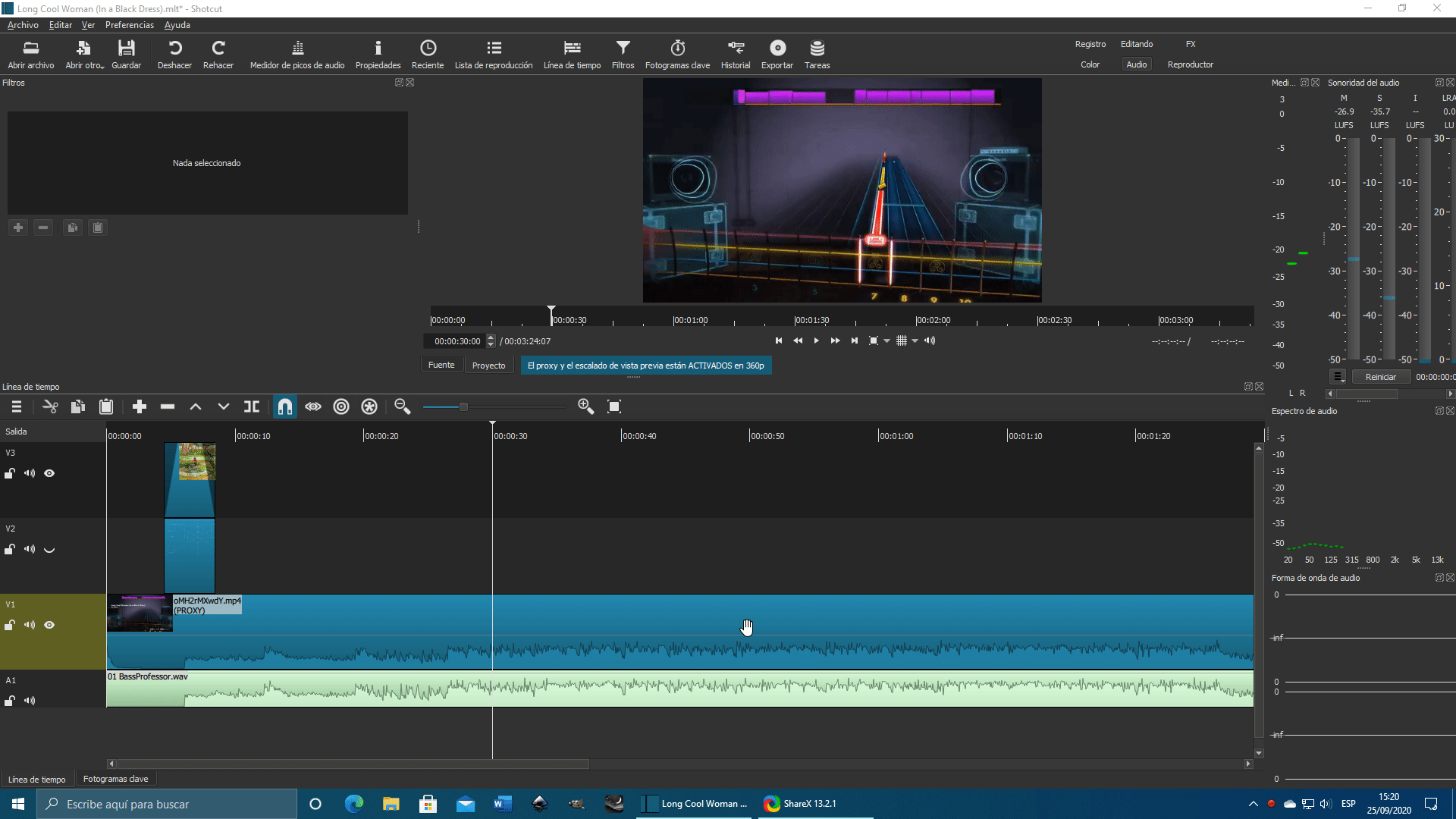Toggle the ripple mode button
Viewport: 1456px width, 819px height.
coord(341,406)
